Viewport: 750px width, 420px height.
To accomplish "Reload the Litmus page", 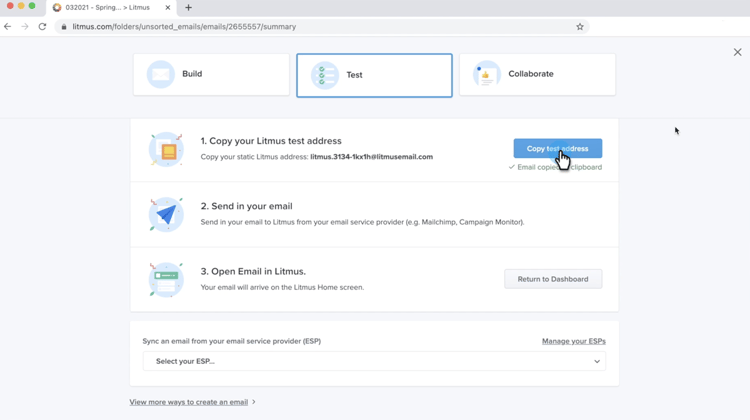I will [x=43, y=27].
